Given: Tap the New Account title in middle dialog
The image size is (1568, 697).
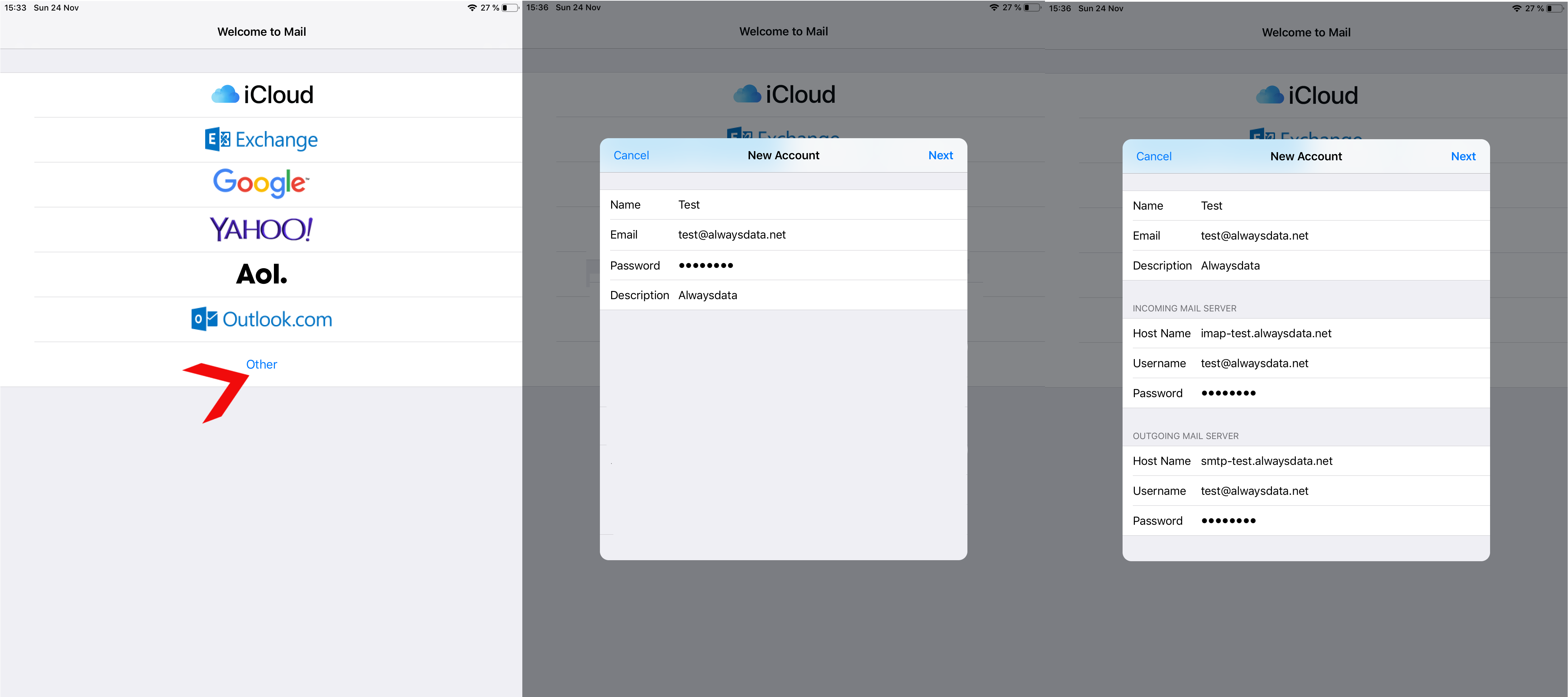Looking at the screenshot, I should (x=783, y=155).
